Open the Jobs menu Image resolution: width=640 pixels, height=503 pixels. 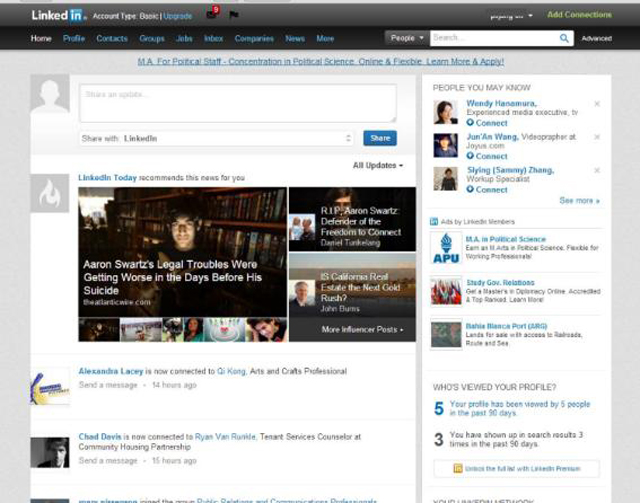pyautogui.click(x=184, y=38)
